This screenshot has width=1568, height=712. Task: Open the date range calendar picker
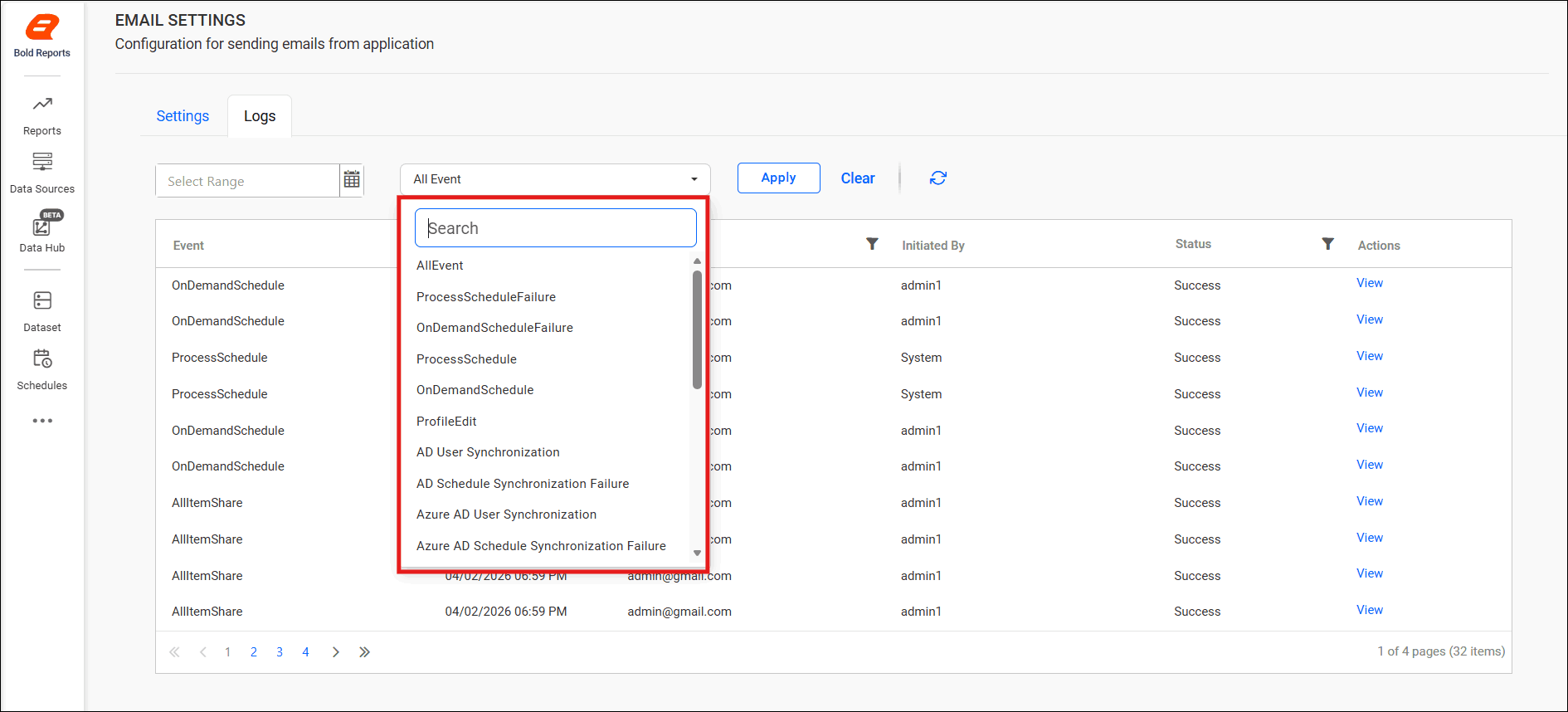pyautogui.click(x=352, y=180)
